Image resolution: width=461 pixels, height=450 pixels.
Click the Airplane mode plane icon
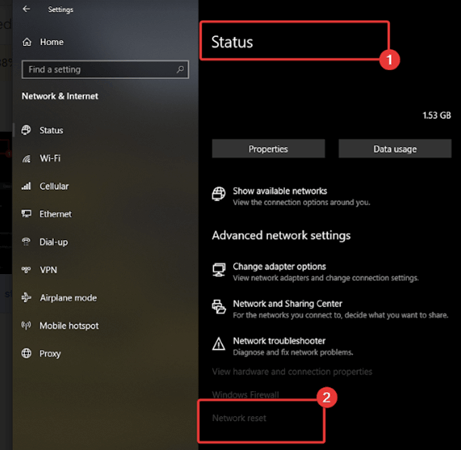[x=26, y=297]
